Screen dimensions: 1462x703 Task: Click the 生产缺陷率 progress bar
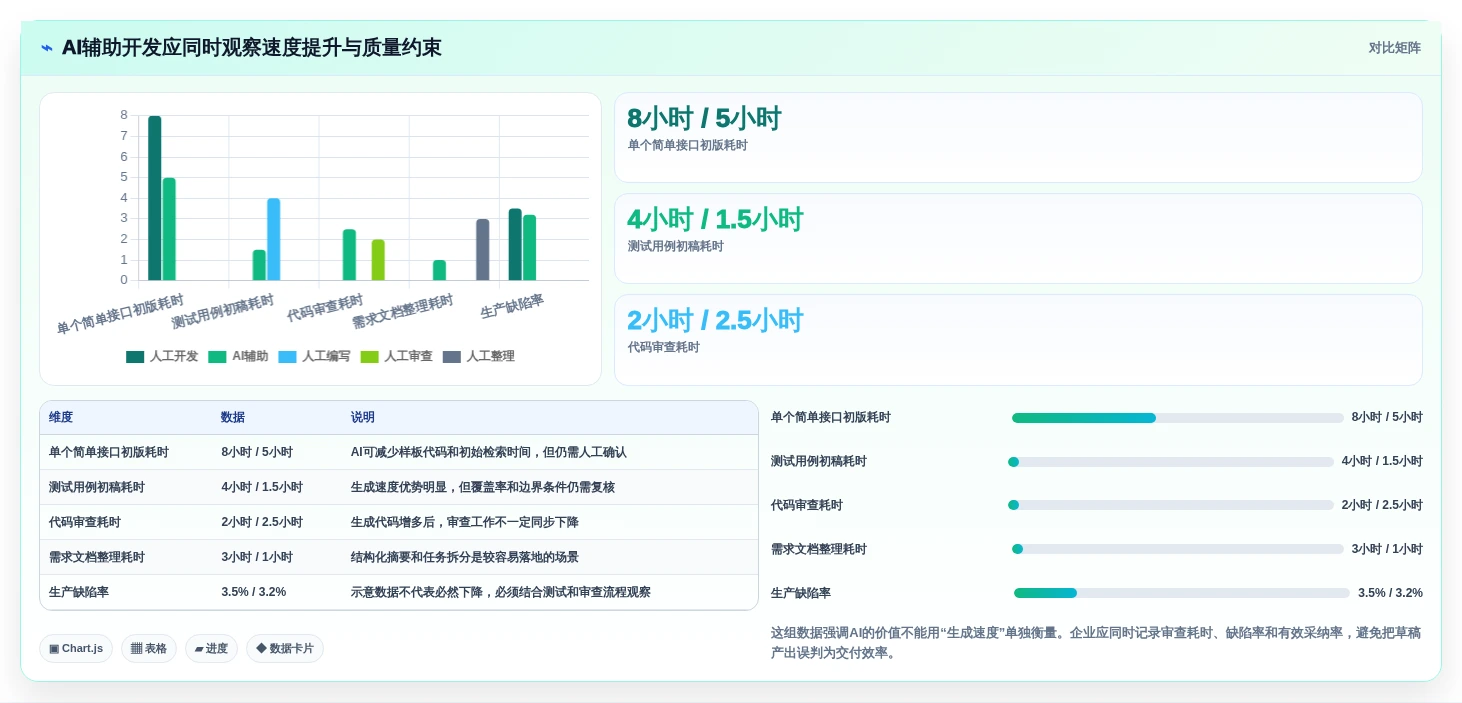click(x=1182, y=593)
